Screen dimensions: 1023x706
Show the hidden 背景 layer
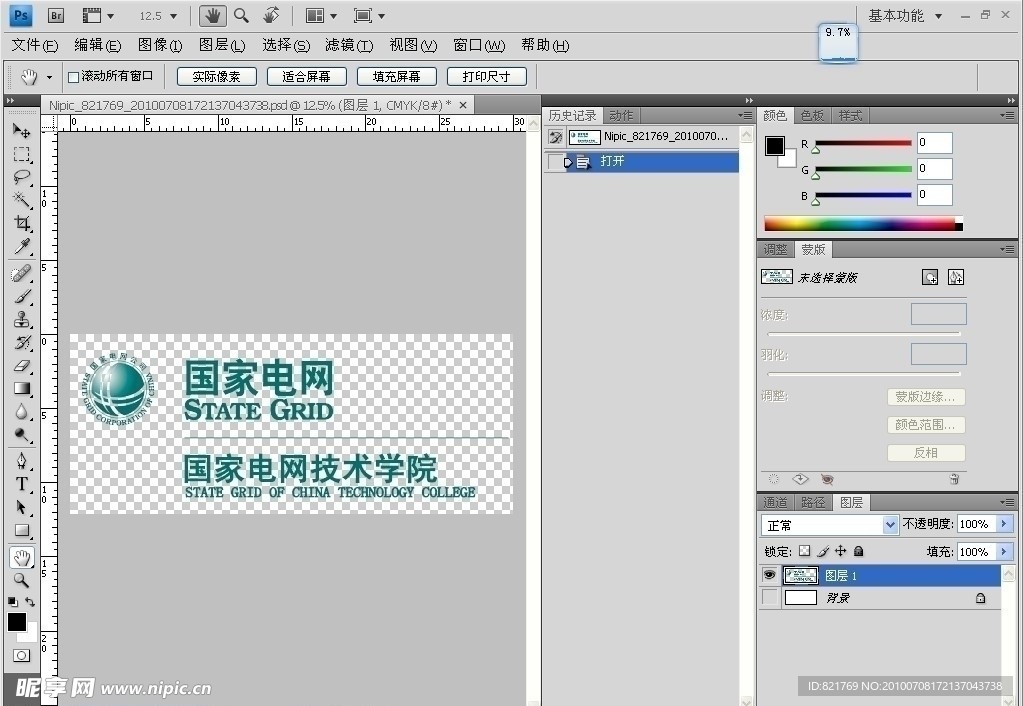coord(767,597)
